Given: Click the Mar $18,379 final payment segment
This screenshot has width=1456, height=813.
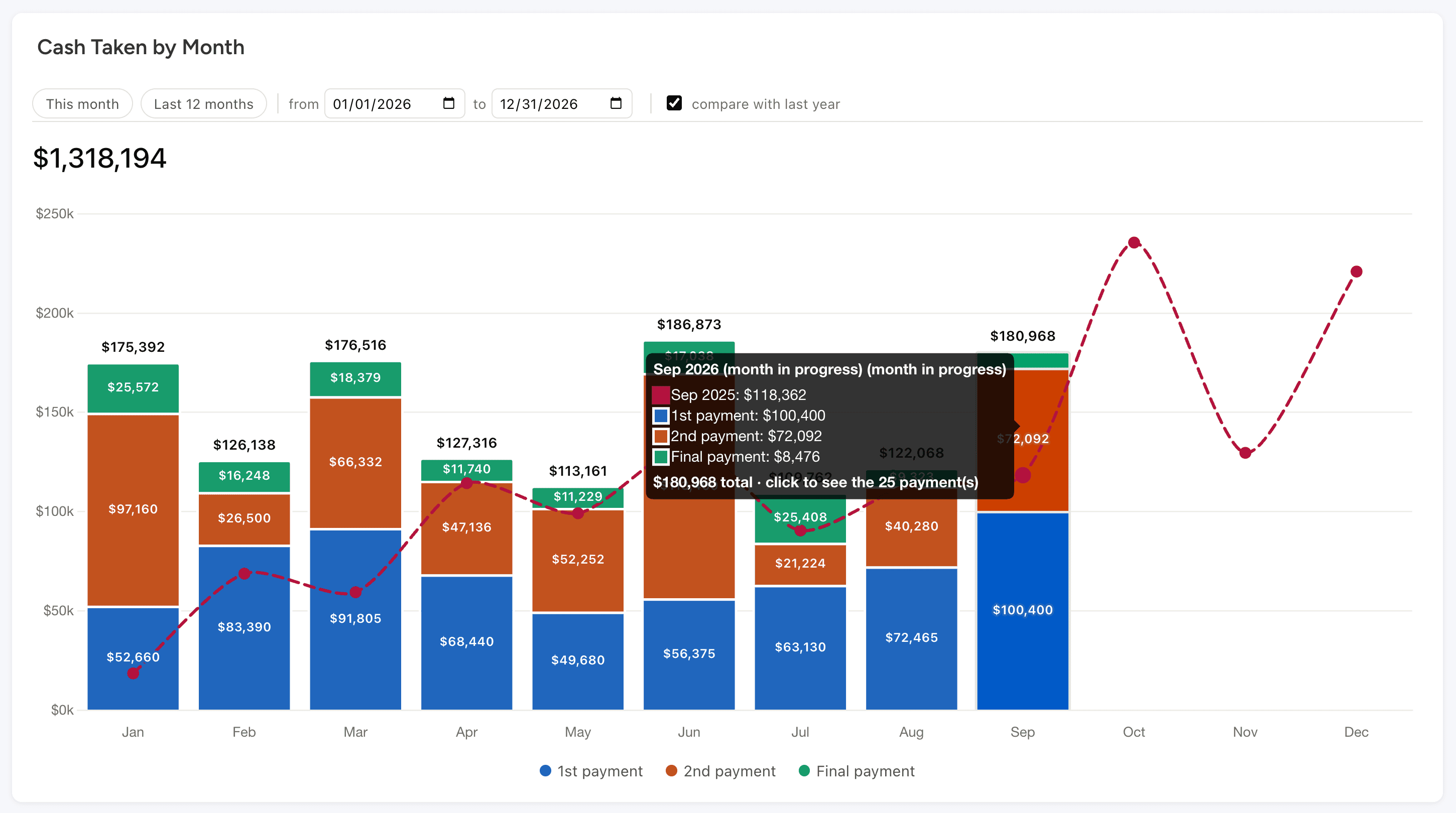Looking at the screenshot, I should [x=355, y=379].
